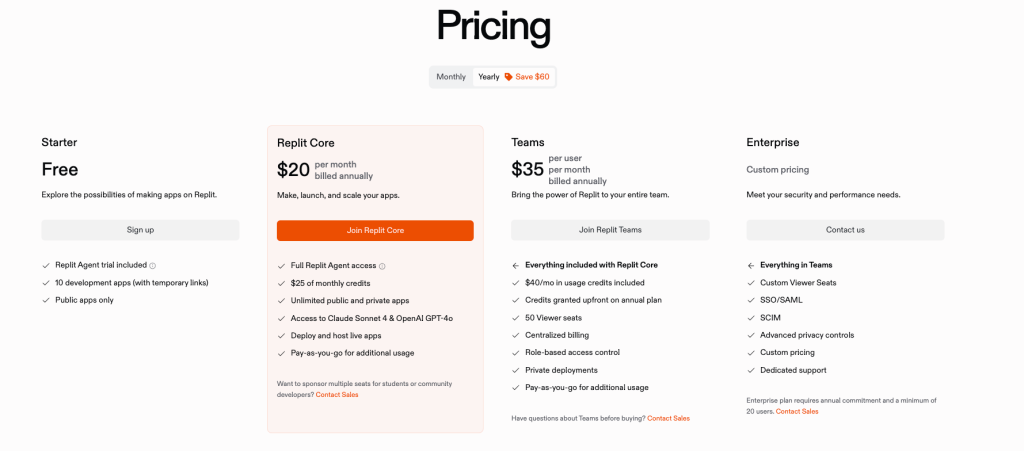Viewport: 1024px width, 451px height.
Task: Click the info icon next to Replit Agent trial included
Action: point(153,266)
